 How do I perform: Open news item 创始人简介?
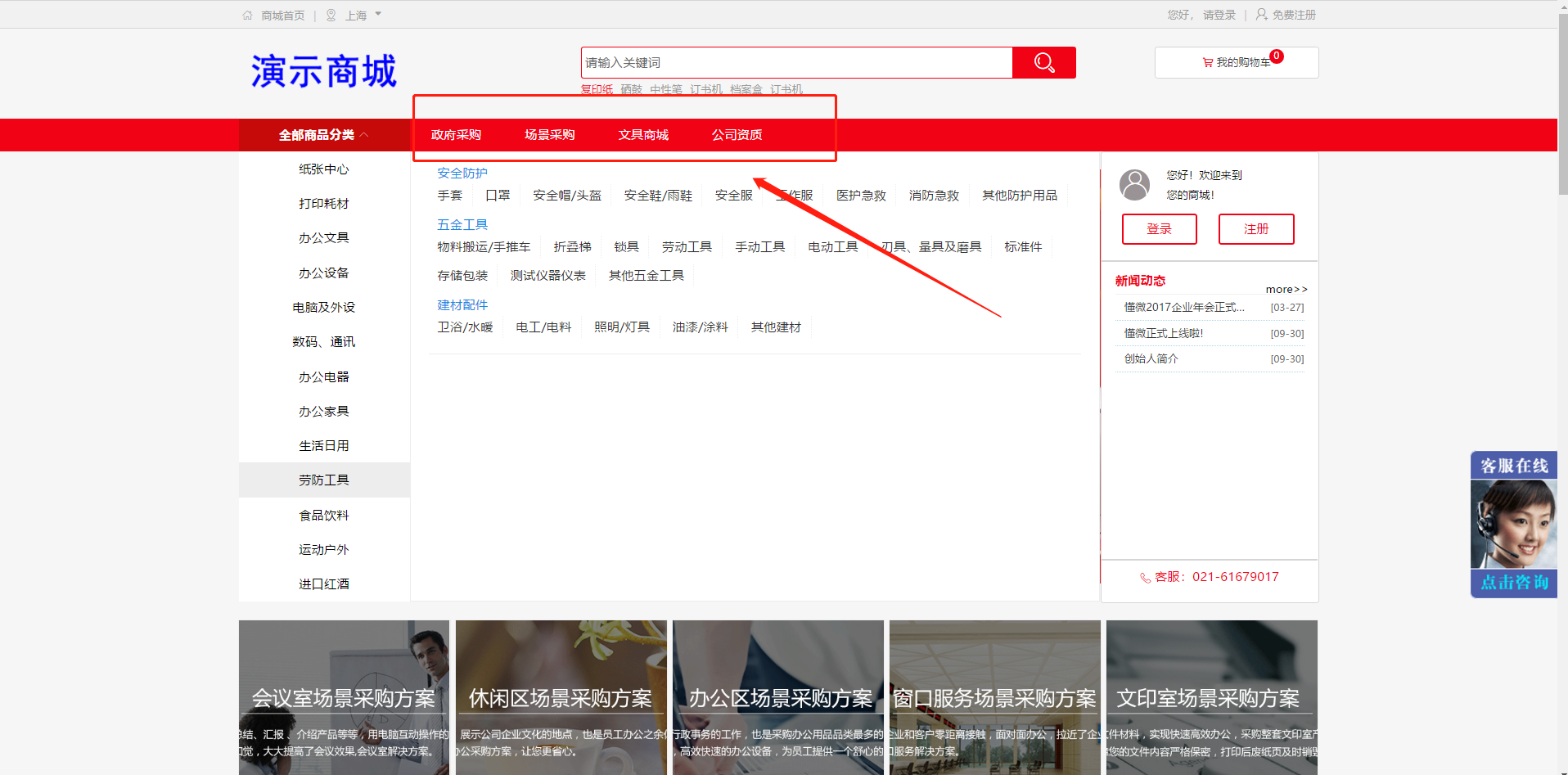pos(1151,358)
